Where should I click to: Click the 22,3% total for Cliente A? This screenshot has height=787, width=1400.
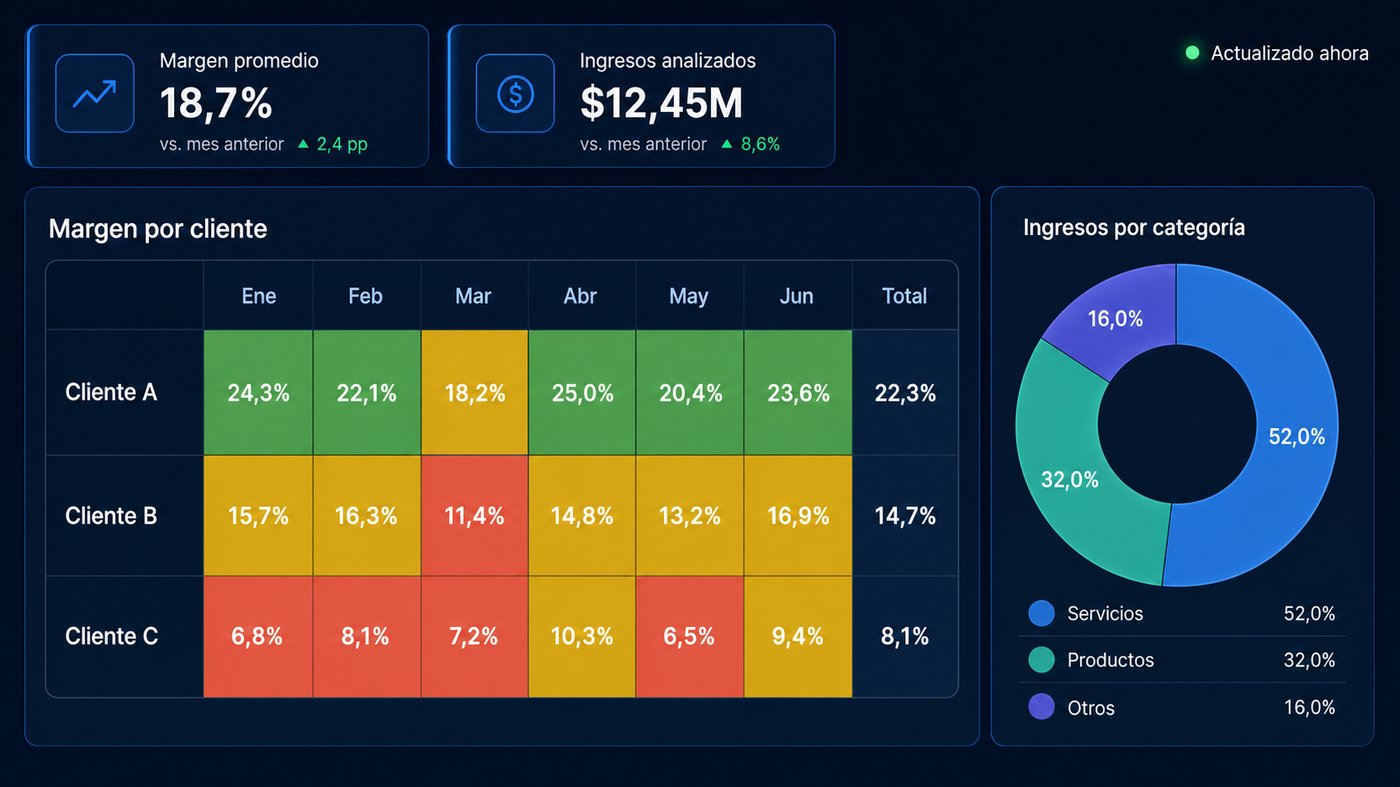(x=905, y=393)
